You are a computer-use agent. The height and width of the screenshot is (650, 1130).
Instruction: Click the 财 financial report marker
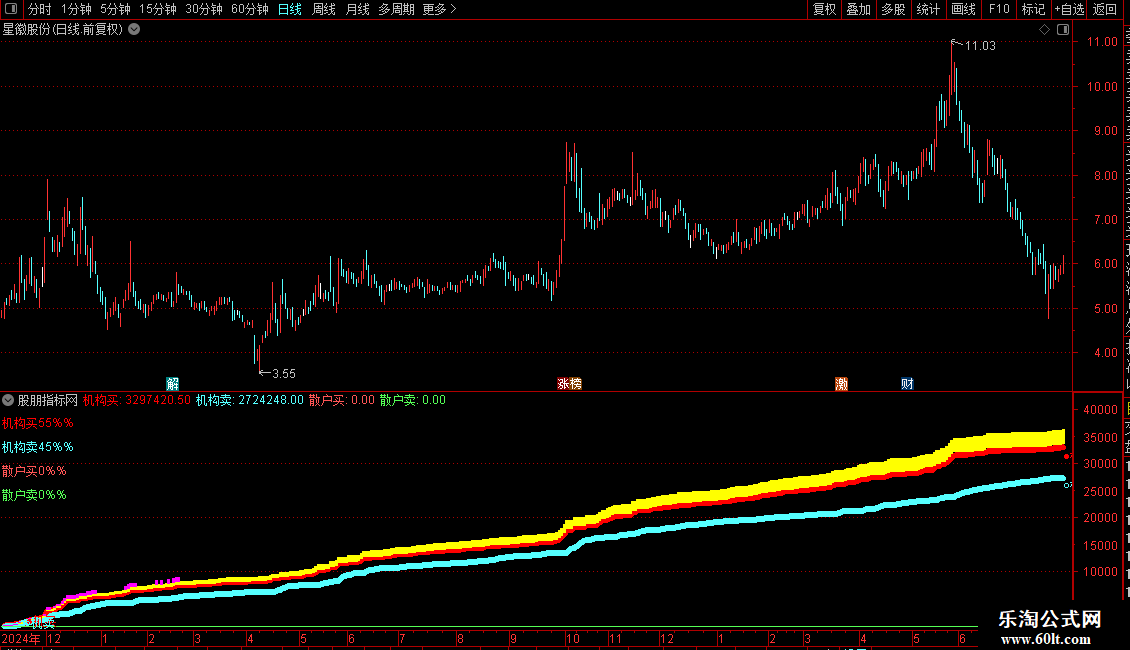(907, 383)
